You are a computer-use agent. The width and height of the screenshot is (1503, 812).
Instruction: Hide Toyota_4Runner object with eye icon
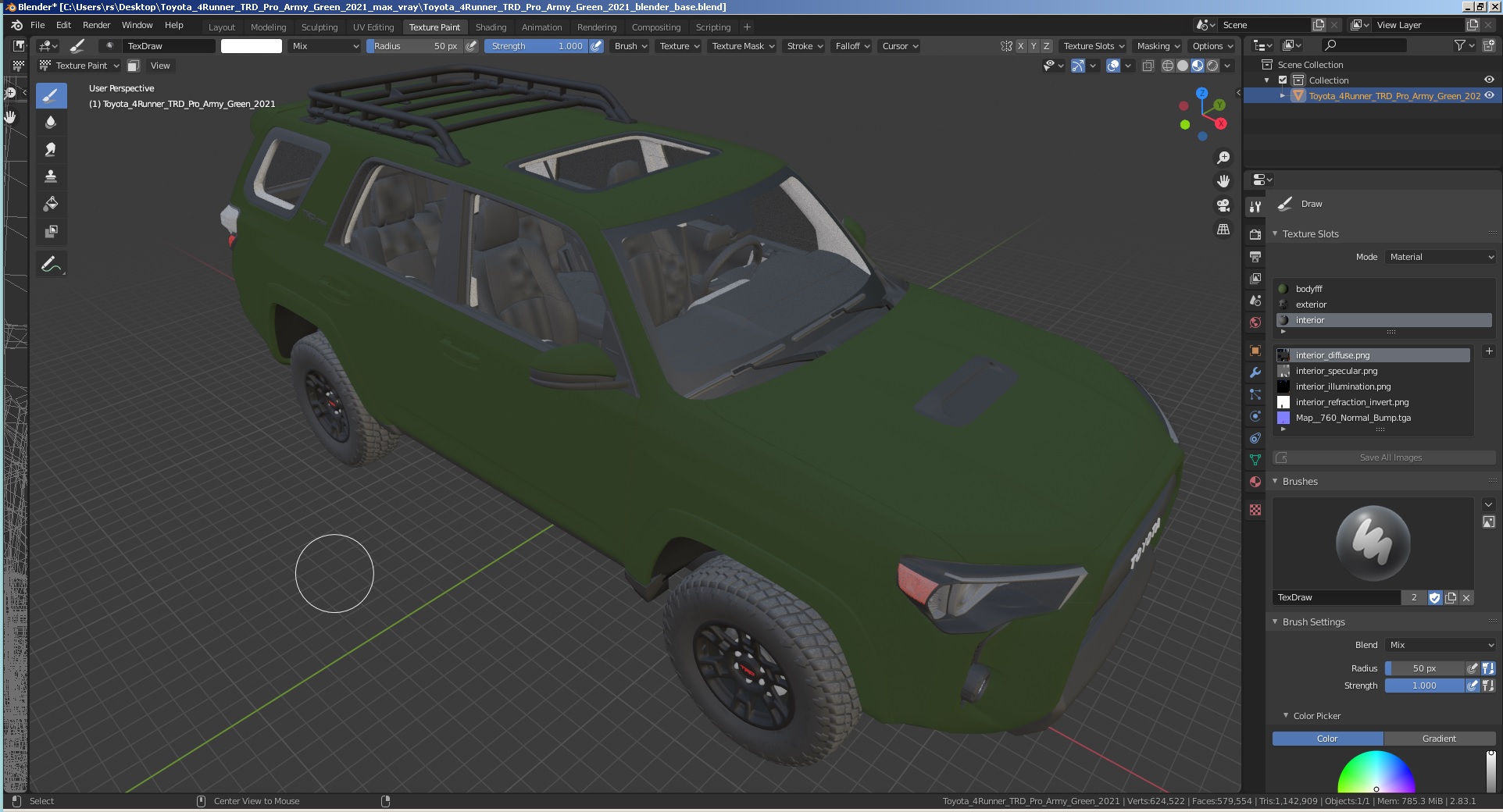pyautogui.click(x=1489, y=95)
